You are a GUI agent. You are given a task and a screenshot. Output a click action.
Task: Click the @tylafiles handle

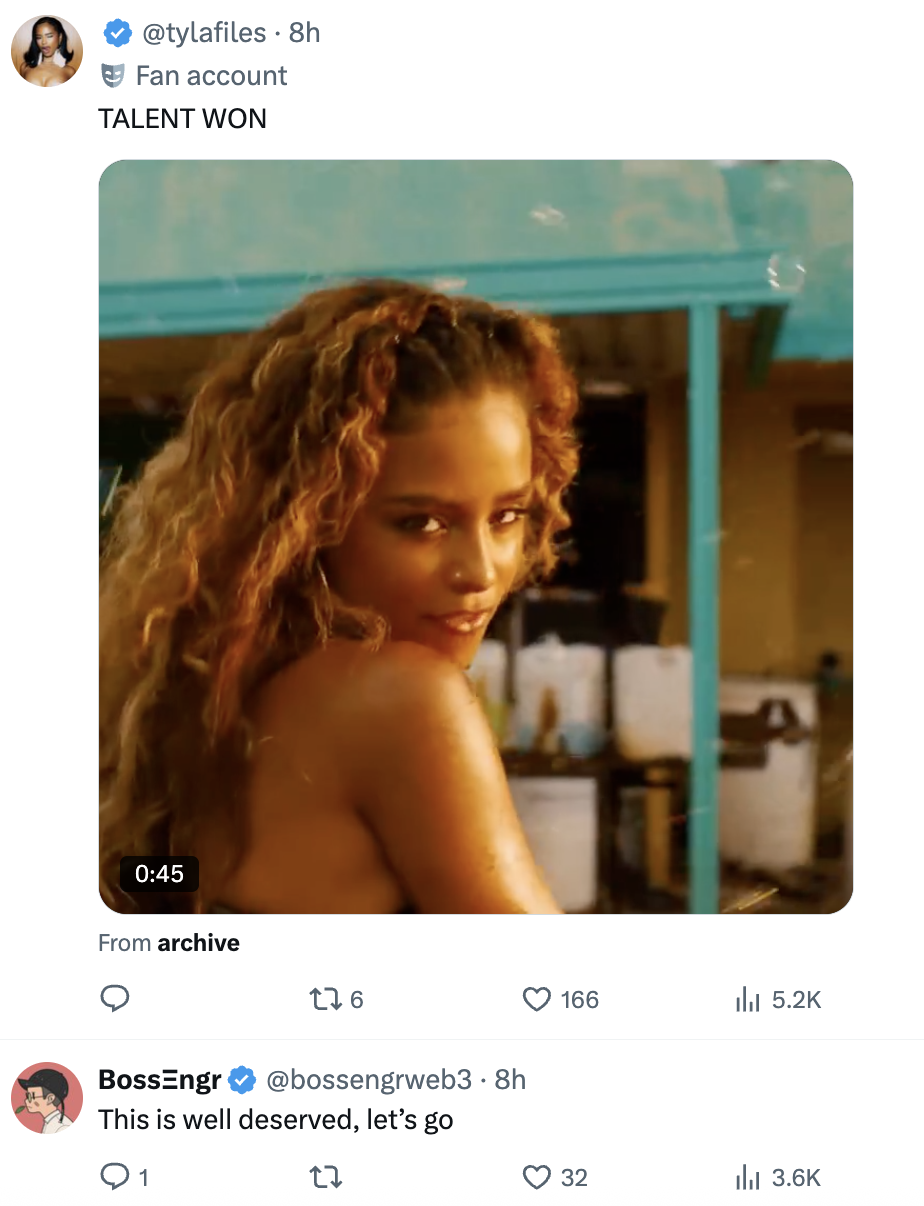pos(205,33)
